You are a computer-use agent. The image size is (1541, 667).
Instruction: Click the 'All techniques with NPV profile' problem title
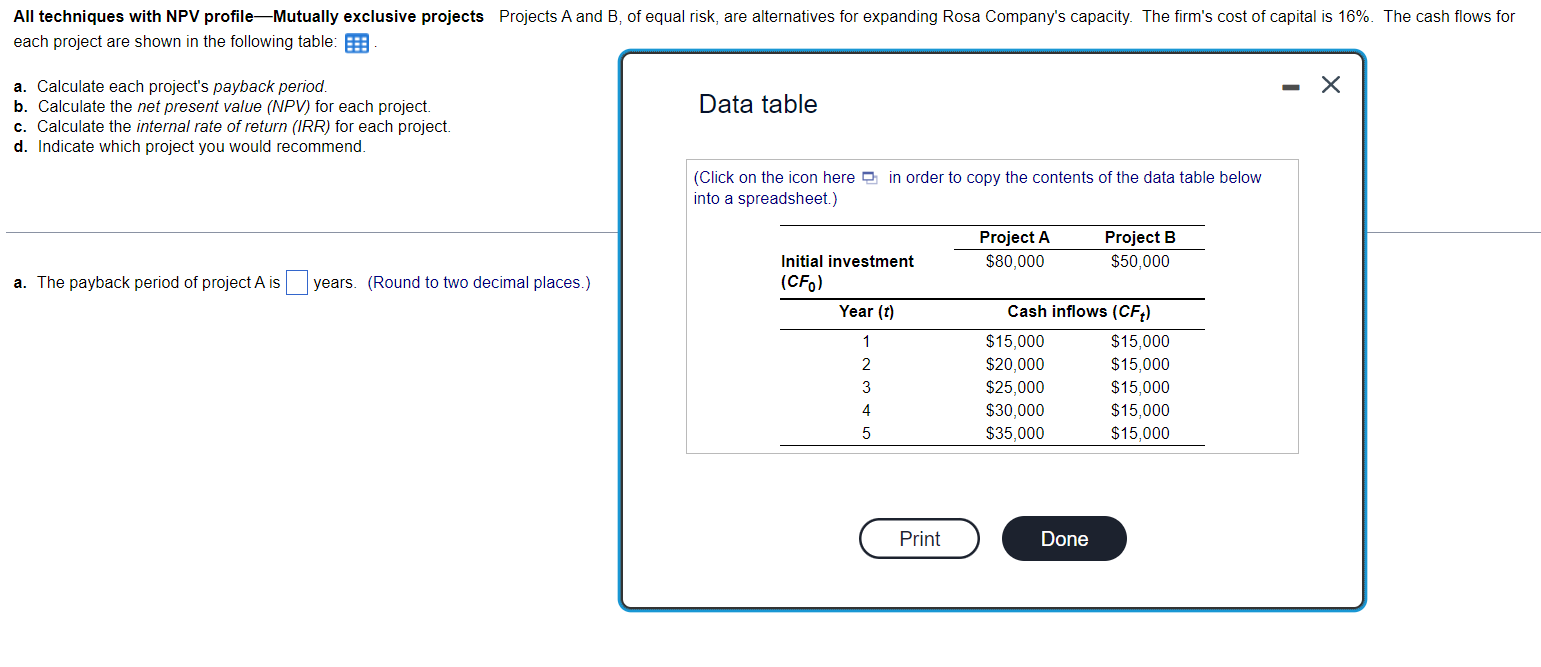[x=249, y=17]
